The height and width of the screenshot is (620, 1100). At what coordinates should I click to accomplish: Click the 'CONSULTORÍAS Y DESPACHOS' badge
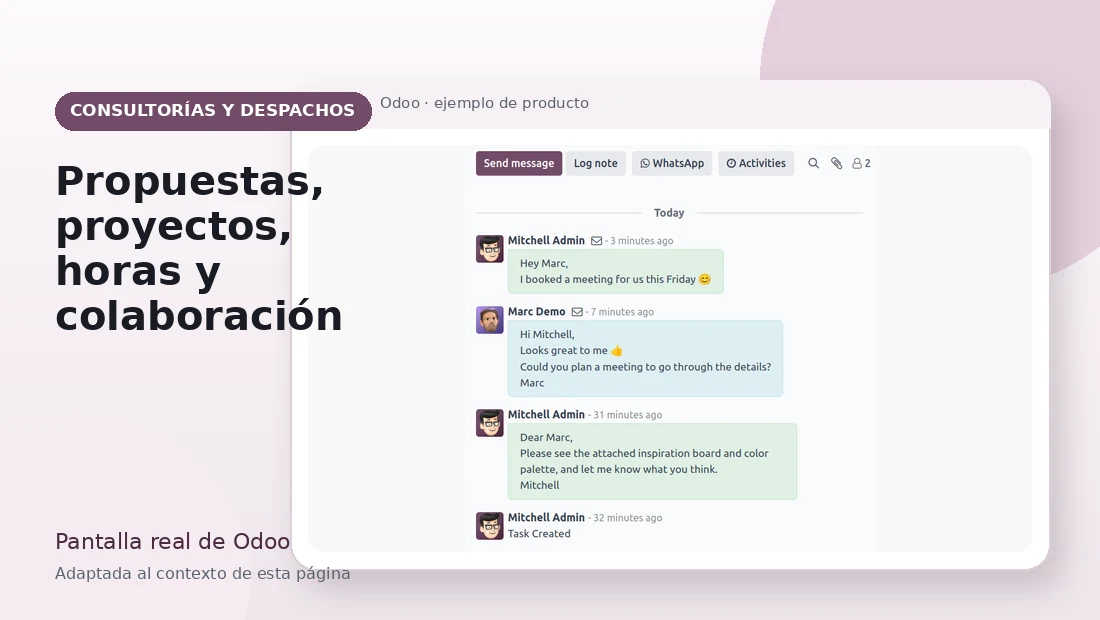[213, 111]
